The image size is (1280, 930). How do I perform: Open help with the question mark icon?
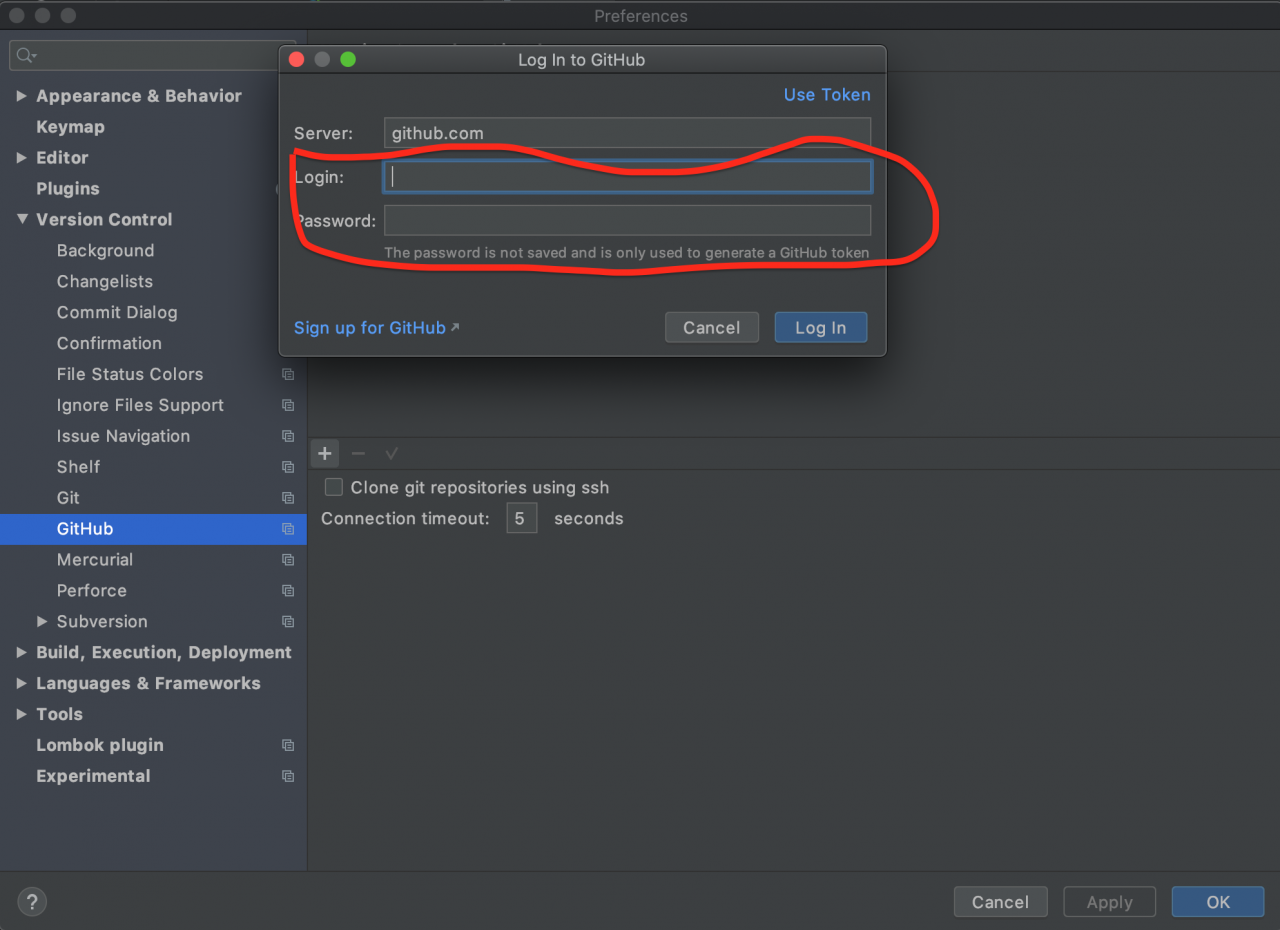point(32,902)
